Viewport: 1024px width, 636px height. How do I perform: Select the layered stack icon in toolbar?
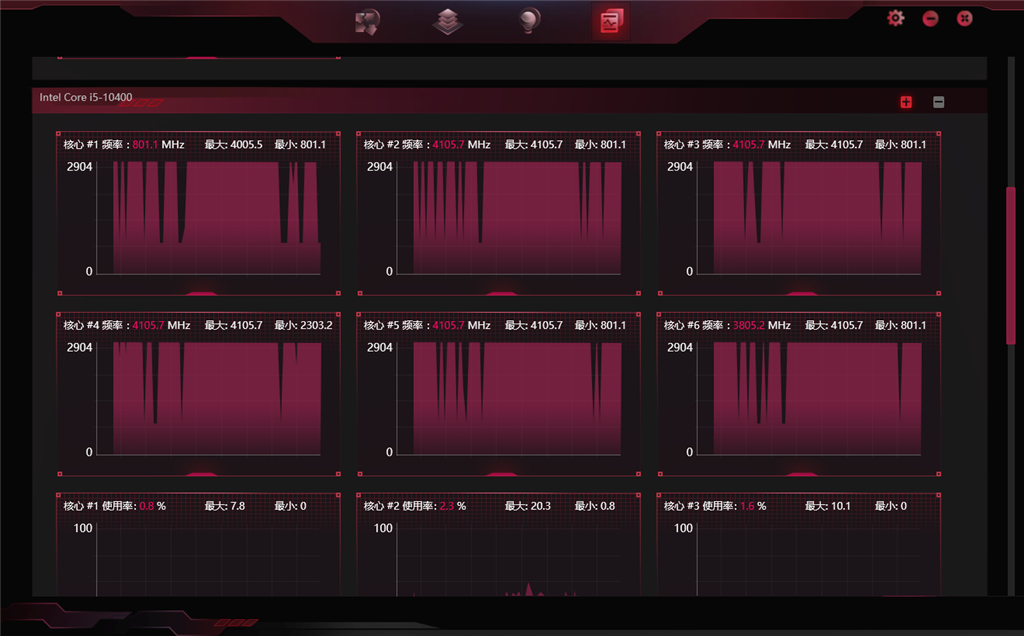click(x=447, y=21)
